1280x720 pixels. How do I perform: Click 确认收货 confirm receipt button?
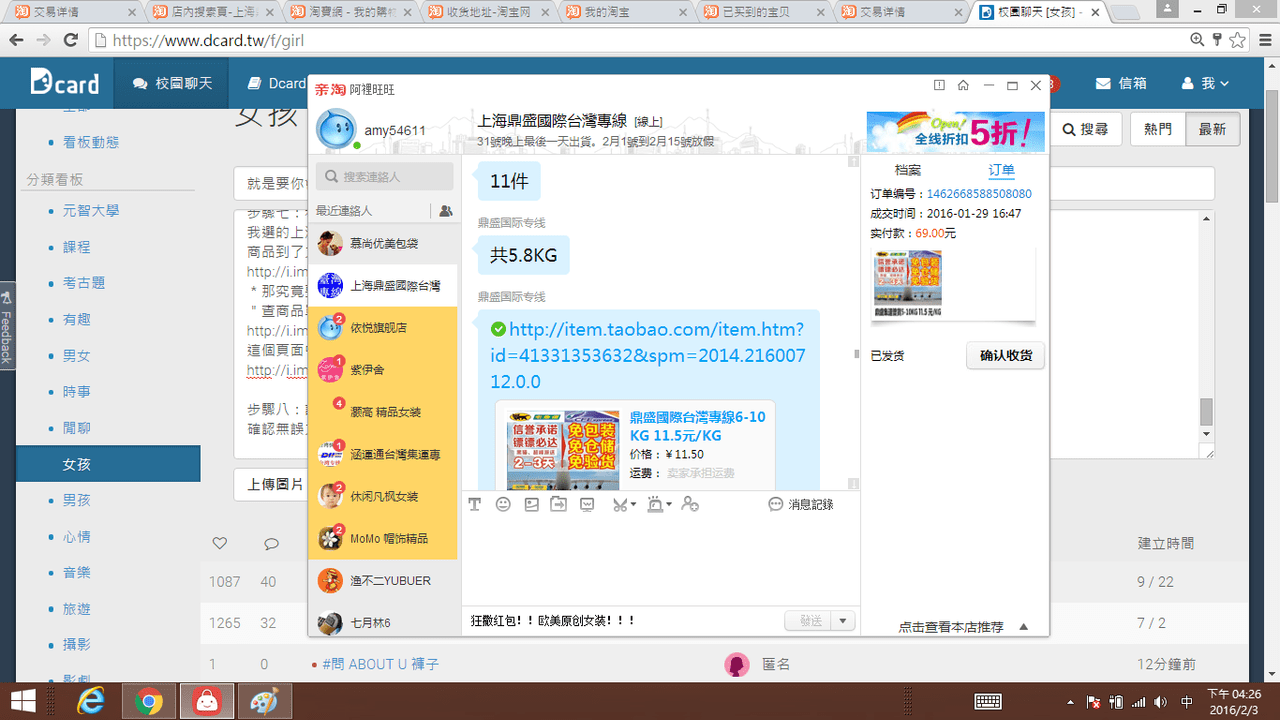tap(1005, 355)
